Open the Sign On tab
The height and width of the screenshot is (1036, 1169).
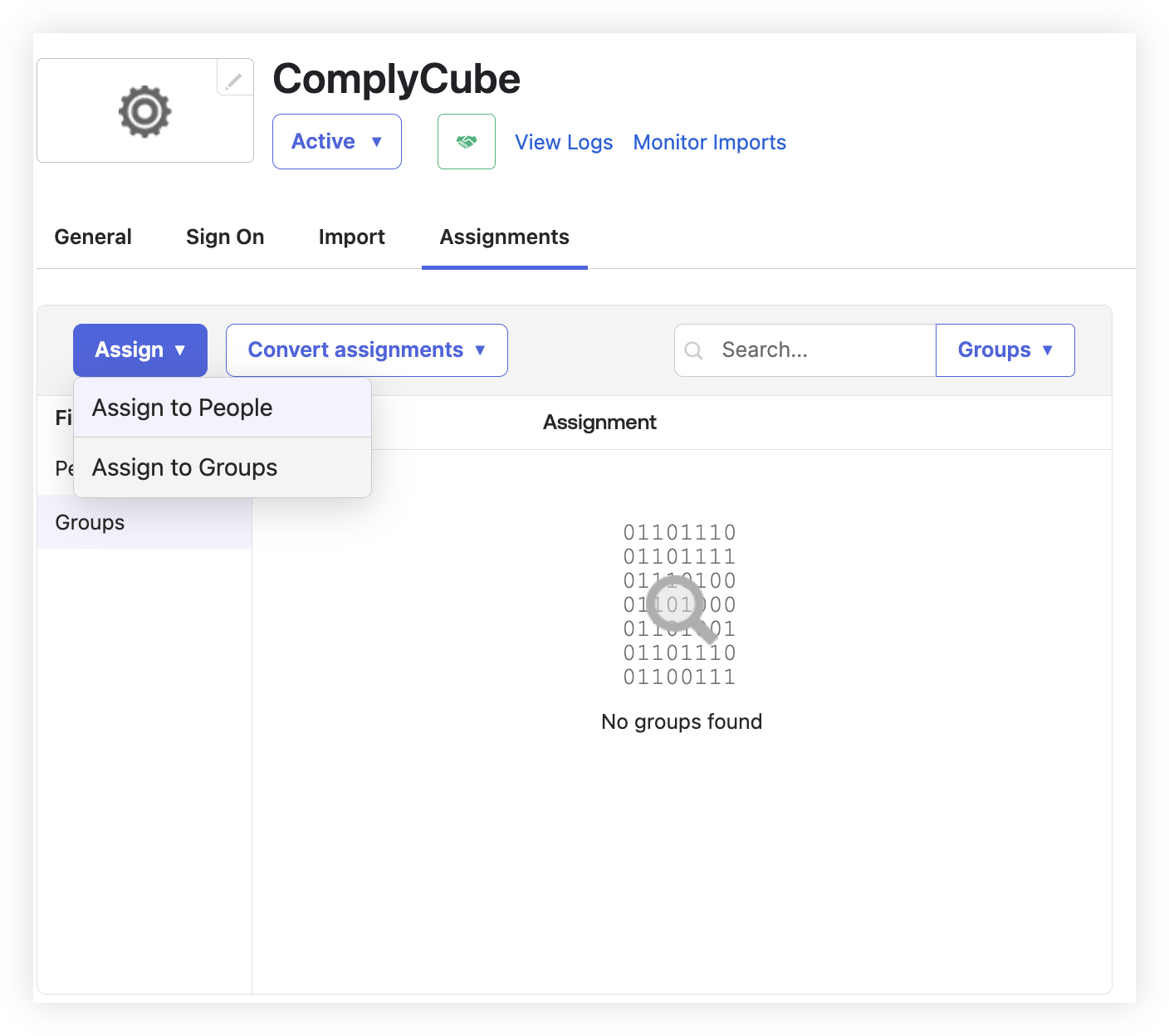225,237
